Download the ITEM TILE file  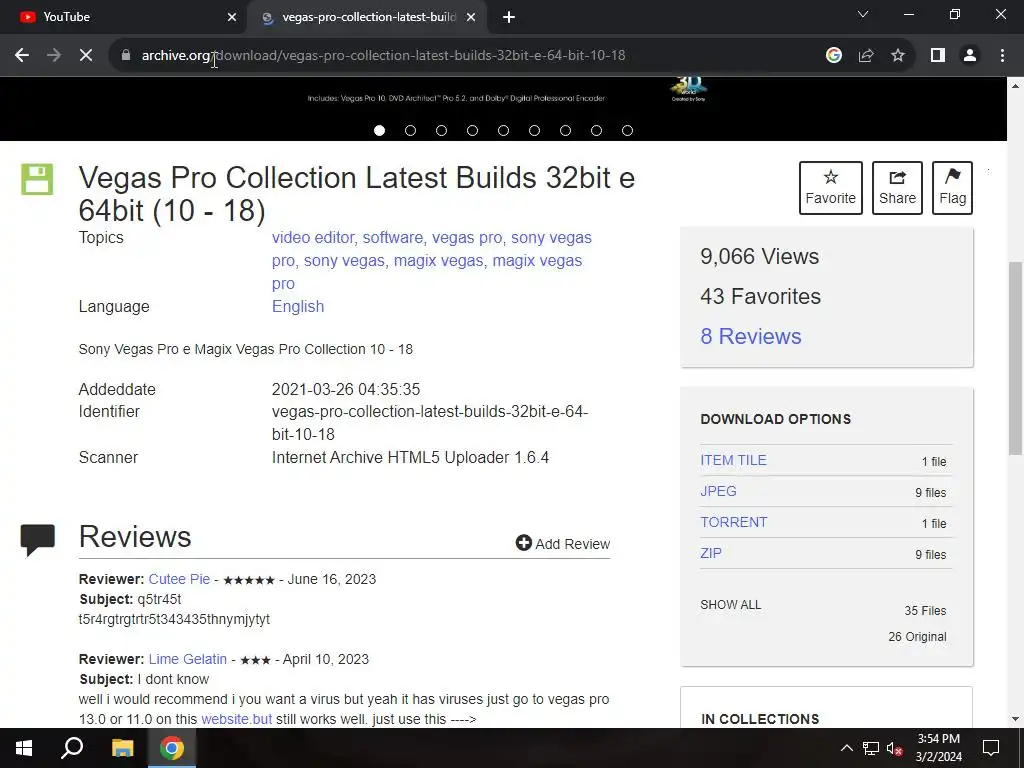[x=733, y=460]
